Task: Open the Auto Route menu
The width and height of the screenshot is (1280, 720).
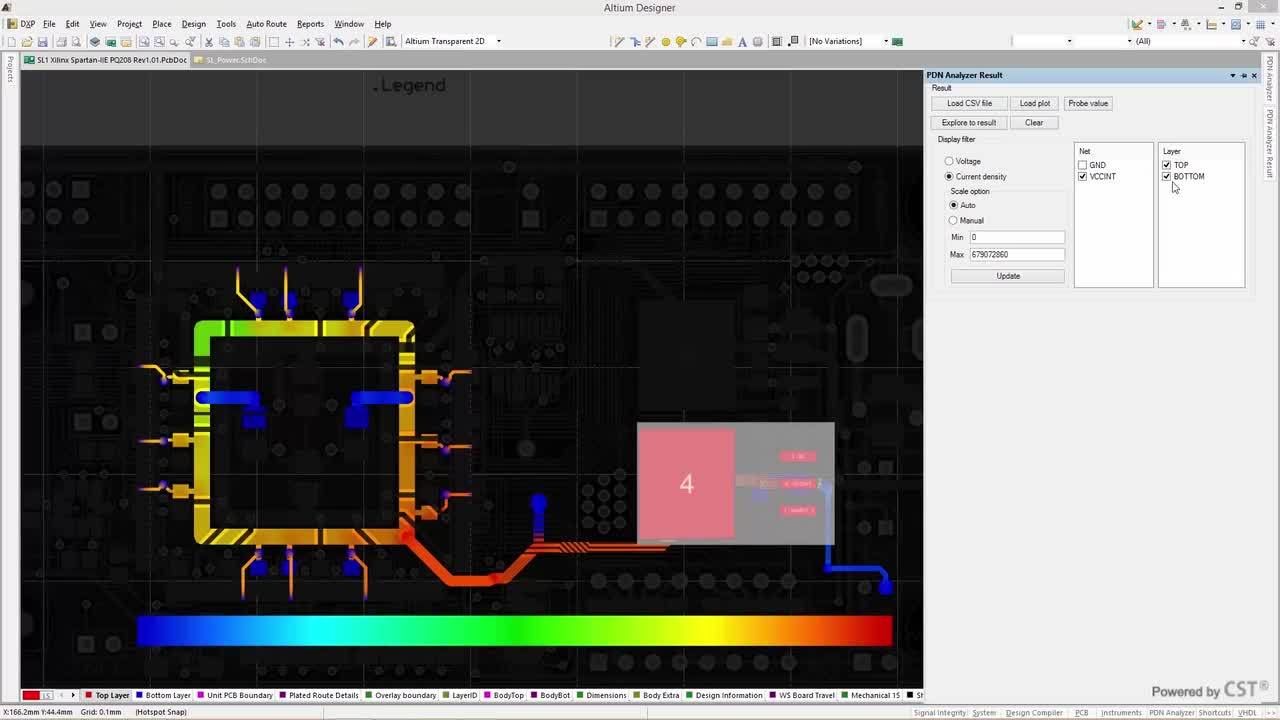Action: (266, 24)
